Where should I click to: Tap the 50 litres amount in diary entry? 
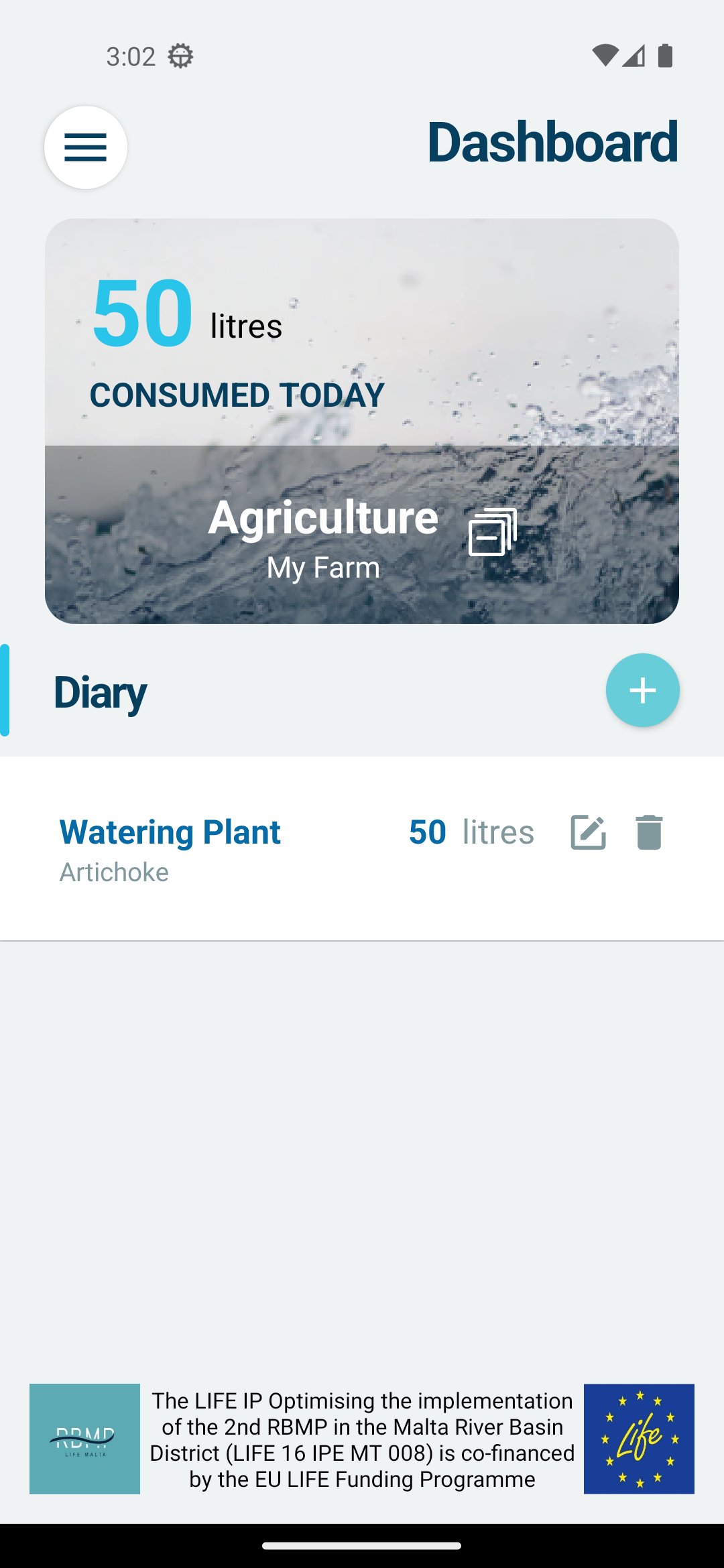click(x=471, y=832)
